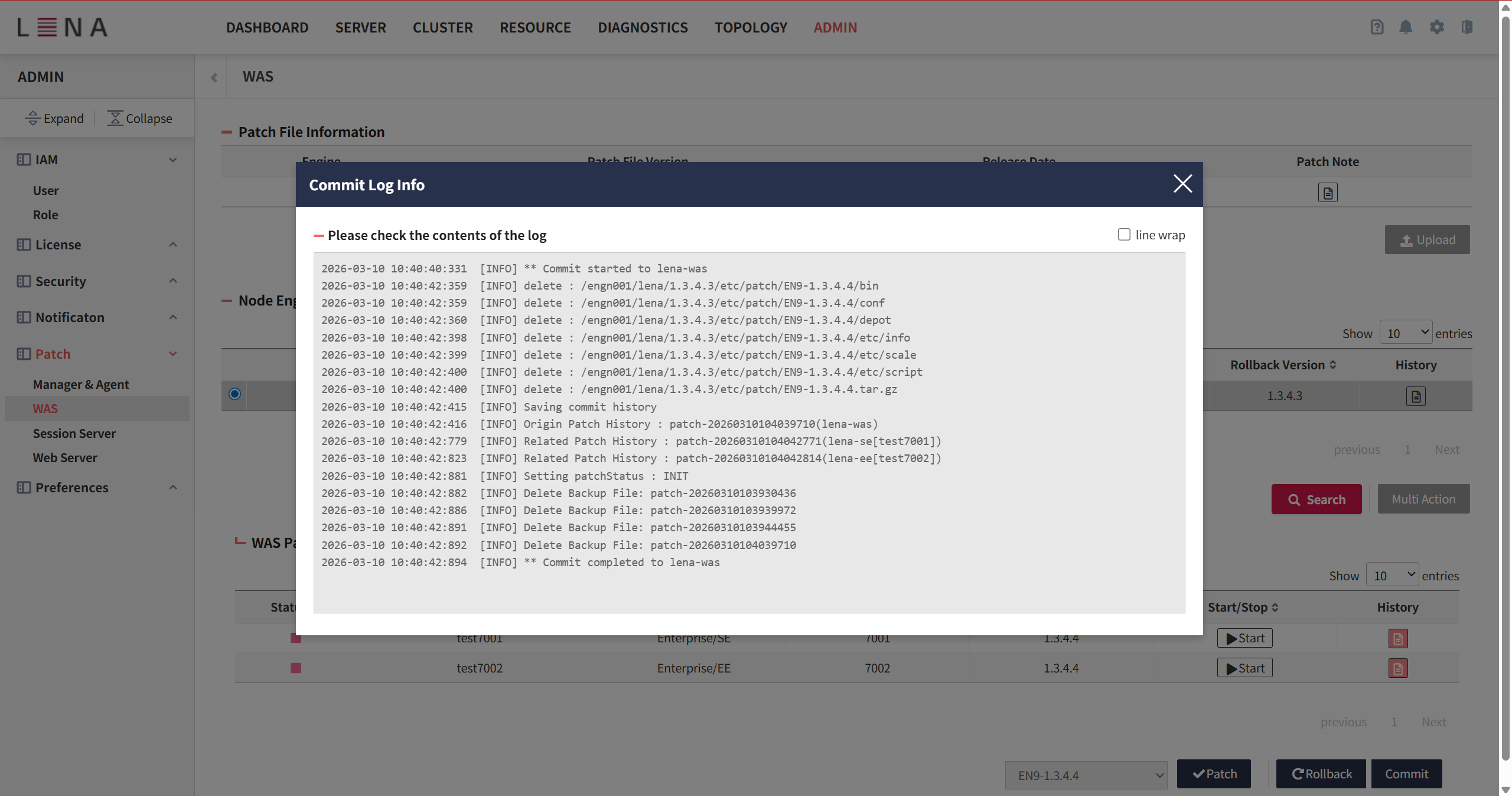The height and width of the screenshot is (796, 1512).
Task: Open the User menu item
Action: (45, 190)
